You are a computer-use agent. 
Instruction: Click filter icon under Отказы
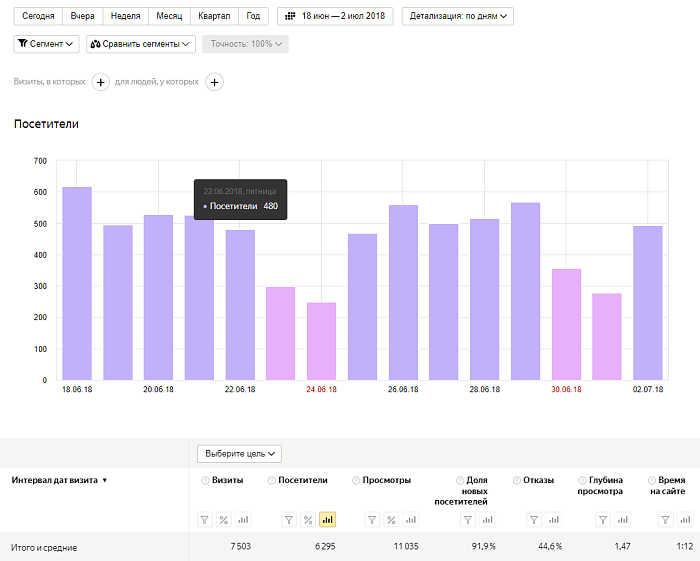click(x=534, y=520)
